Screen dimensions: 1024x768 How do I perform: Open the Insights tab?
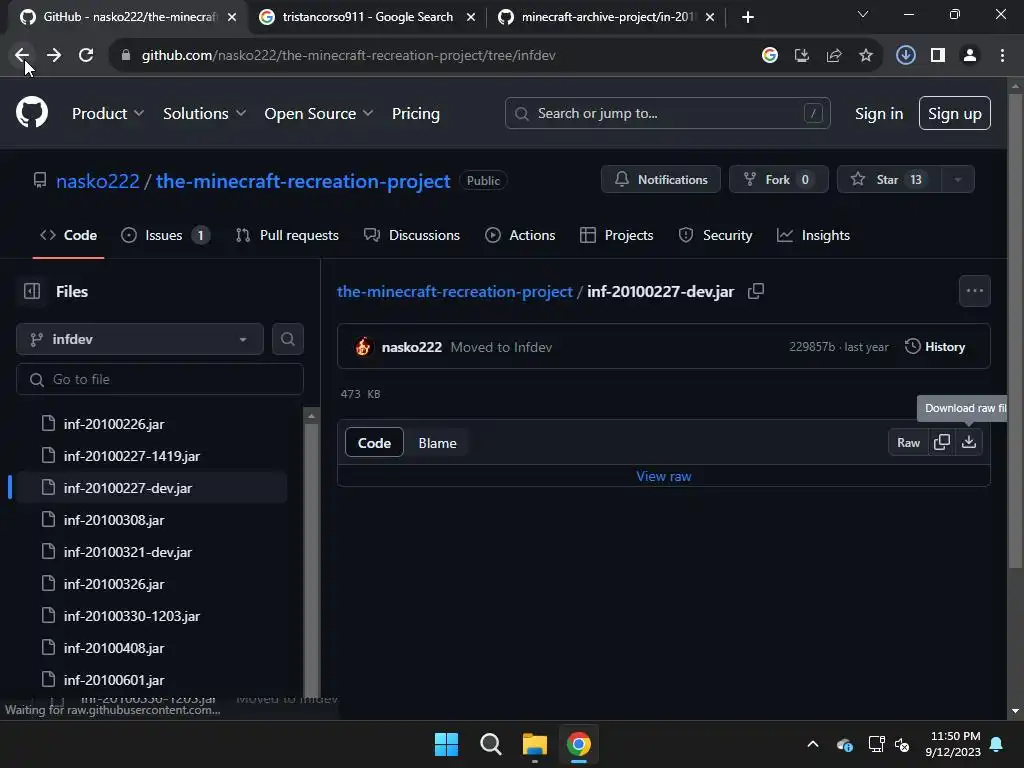[813, 235]
